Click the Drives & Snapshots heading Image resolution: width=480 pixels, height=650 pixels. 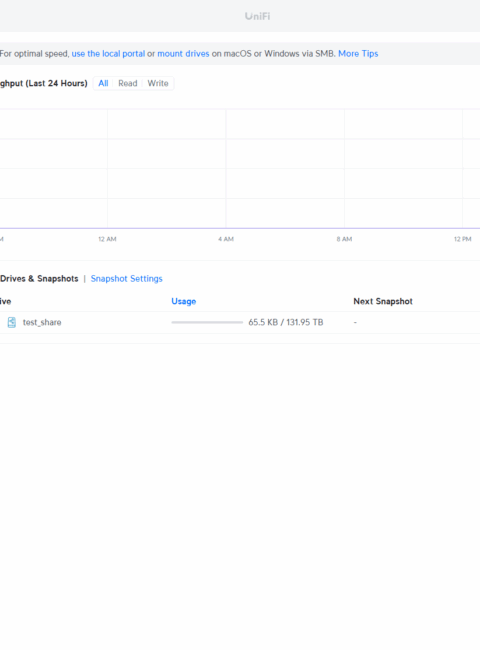(39, 279)
